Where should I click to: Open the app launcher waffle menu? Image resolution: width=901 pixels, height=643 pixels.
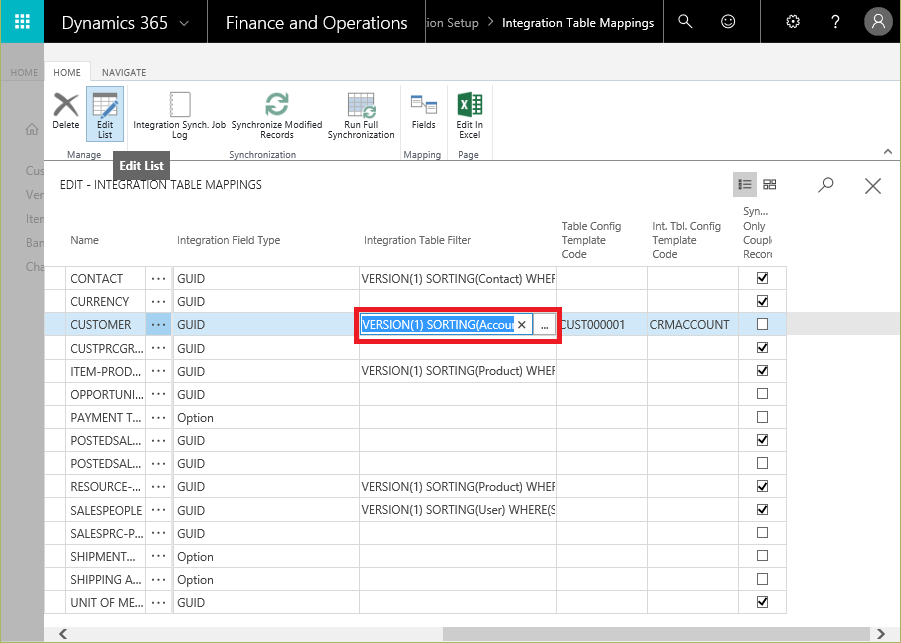[22, 22]
